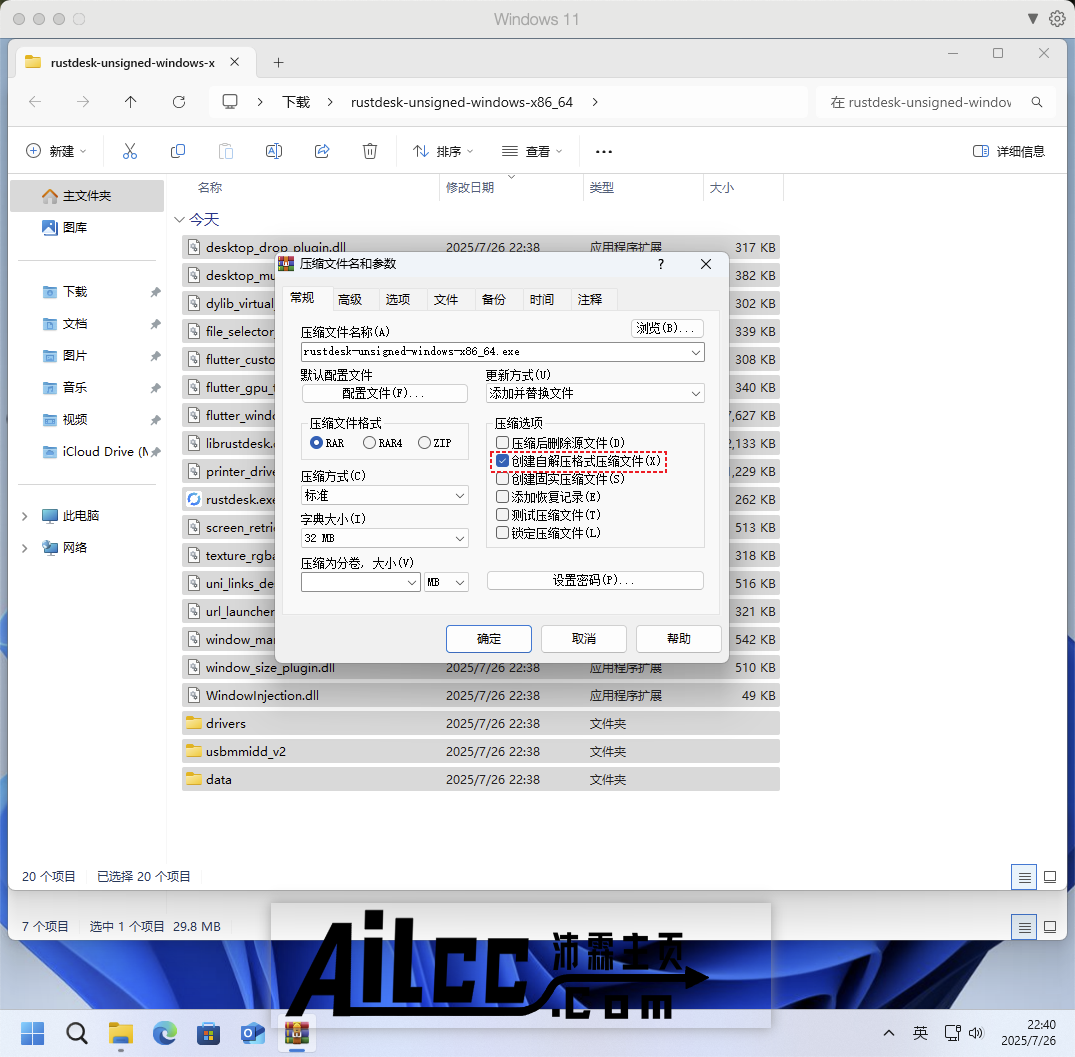Switch to the 备份 tab
This screenshot has height=1057, width=1075.
[494, 300]
